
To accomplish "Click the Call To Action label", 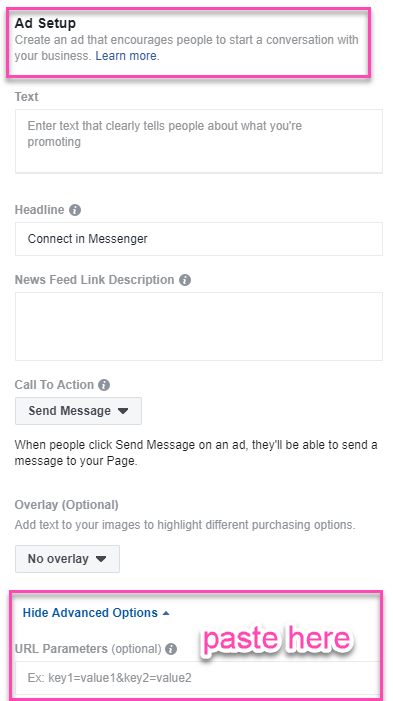I will [54, 385].
